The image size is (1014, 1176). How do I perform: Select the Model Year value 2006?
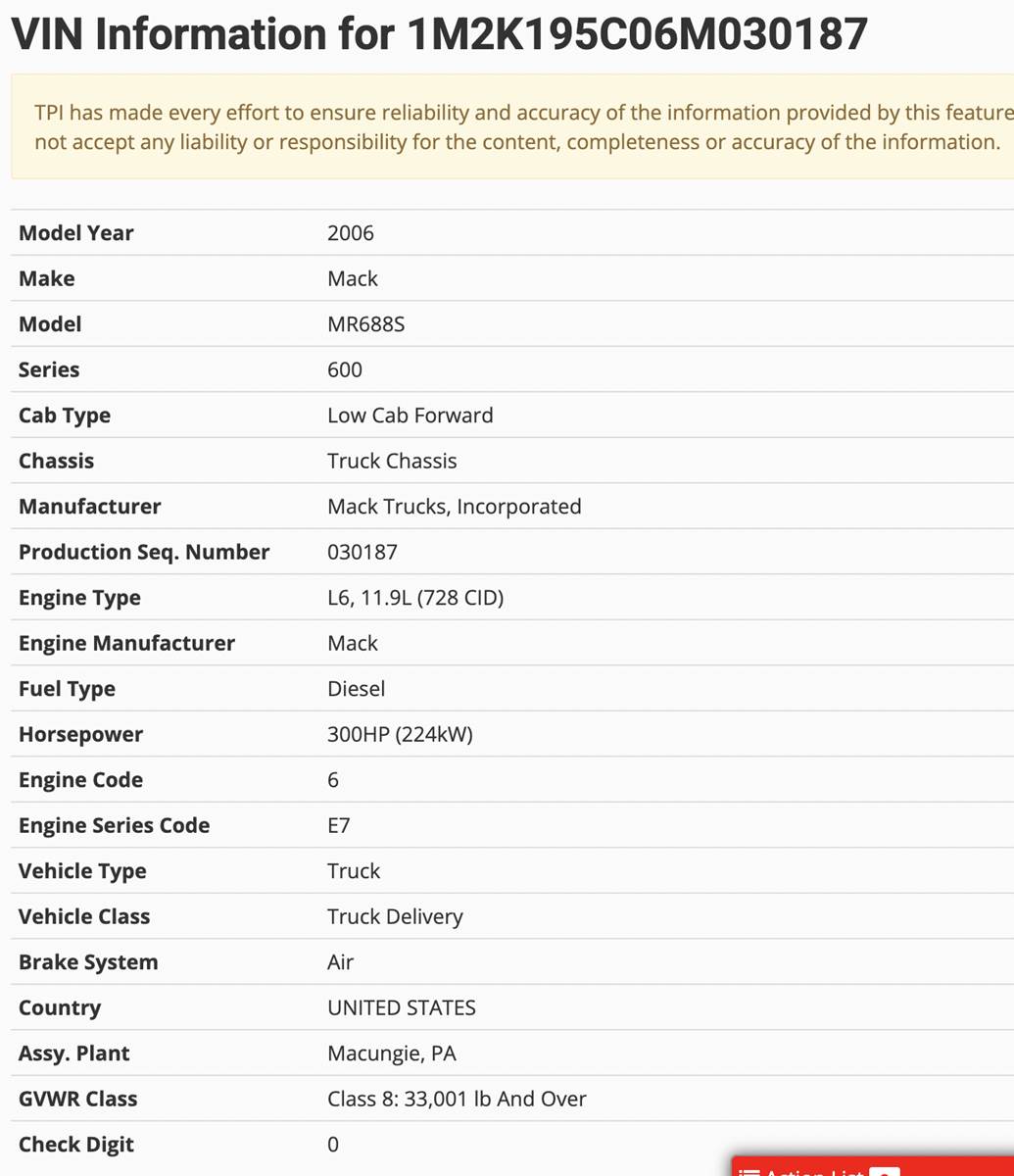tap(351, 233)
